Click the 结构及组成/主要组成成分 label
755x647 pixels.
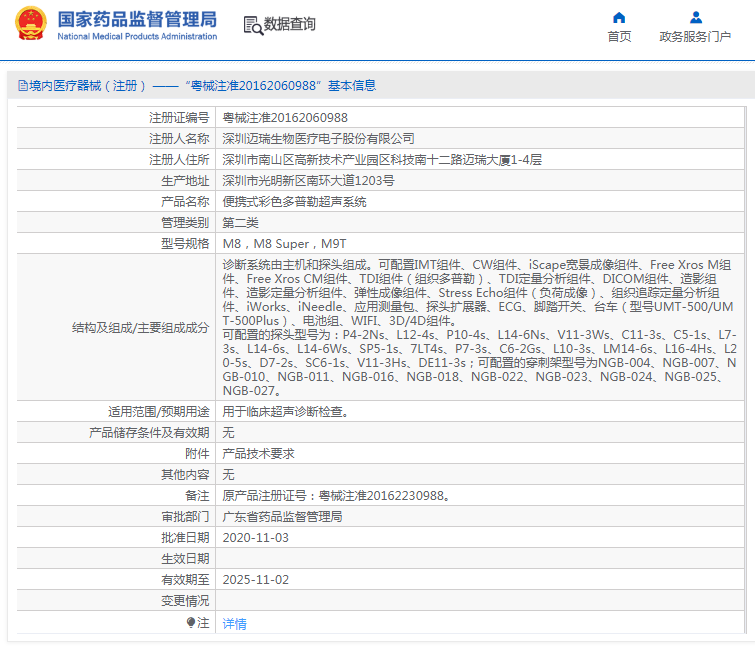tap(141, 328)
